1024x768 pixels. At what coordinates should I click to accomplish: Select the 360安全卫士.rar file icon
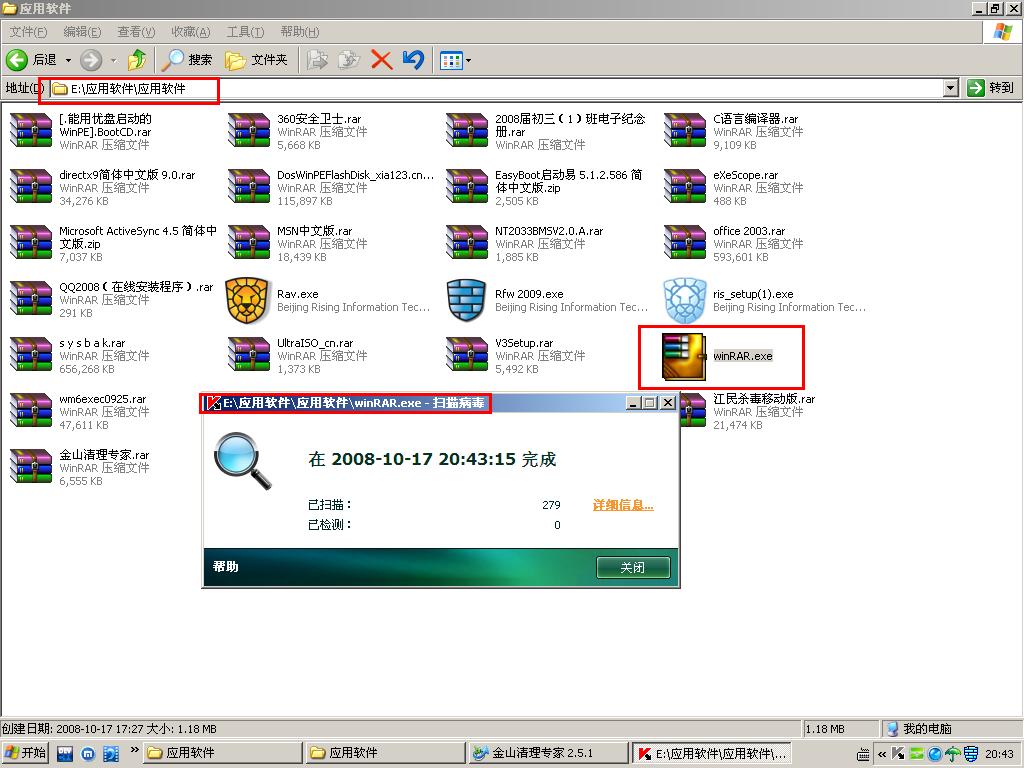(x=249, y=130)
